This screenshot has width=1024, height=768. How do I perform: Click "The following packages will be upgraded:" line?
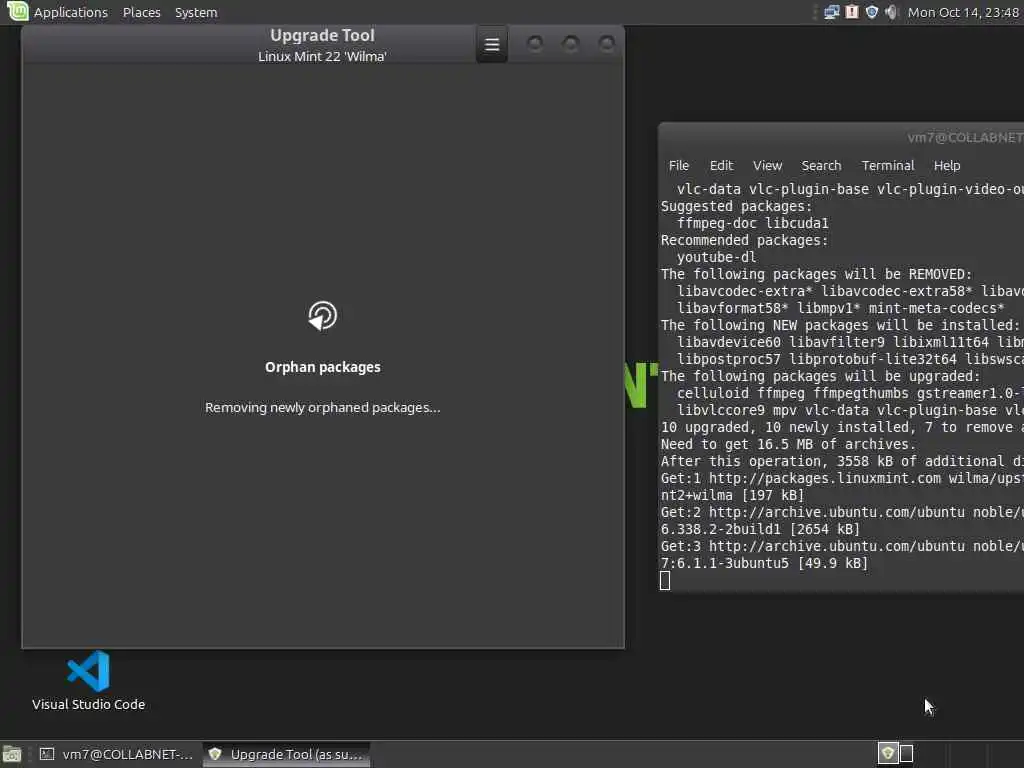pos(820,376)
